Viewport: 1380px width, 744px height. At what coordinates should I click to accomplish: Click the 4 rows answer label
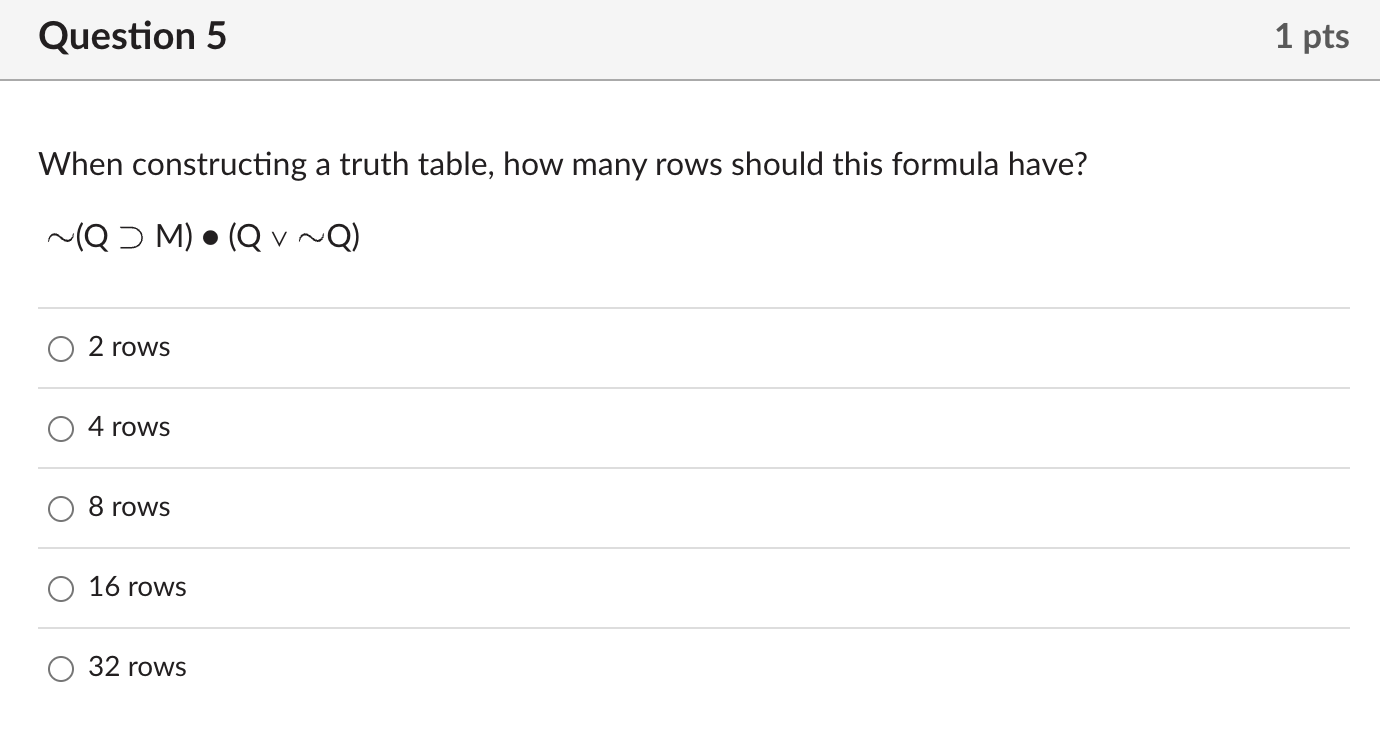coord(129,427)
